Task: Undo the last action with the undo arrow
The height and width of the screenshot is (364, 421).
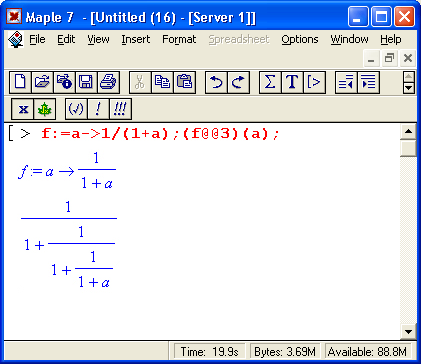Action: tap(216, 82)
